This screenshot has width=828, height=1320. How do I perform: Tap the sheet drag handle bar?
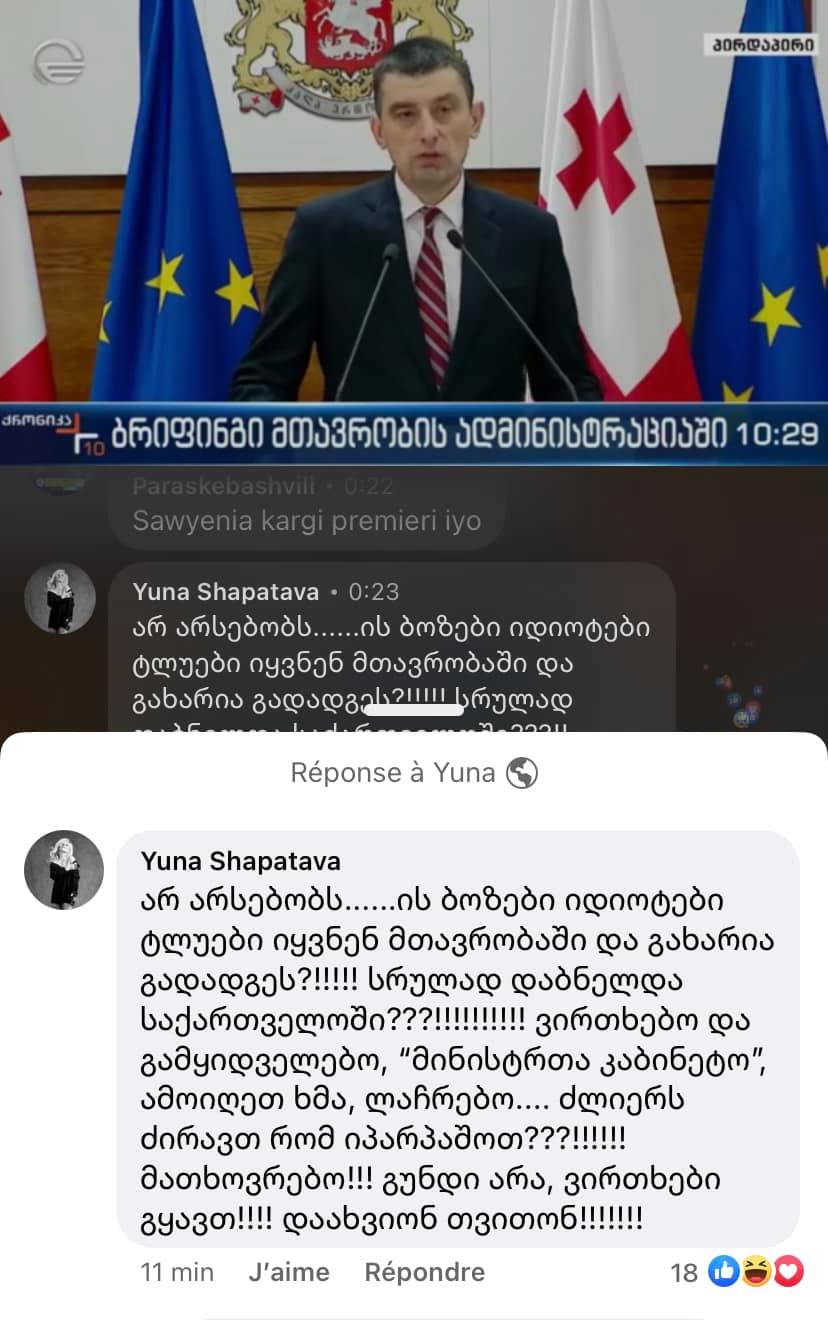(415, 709)
